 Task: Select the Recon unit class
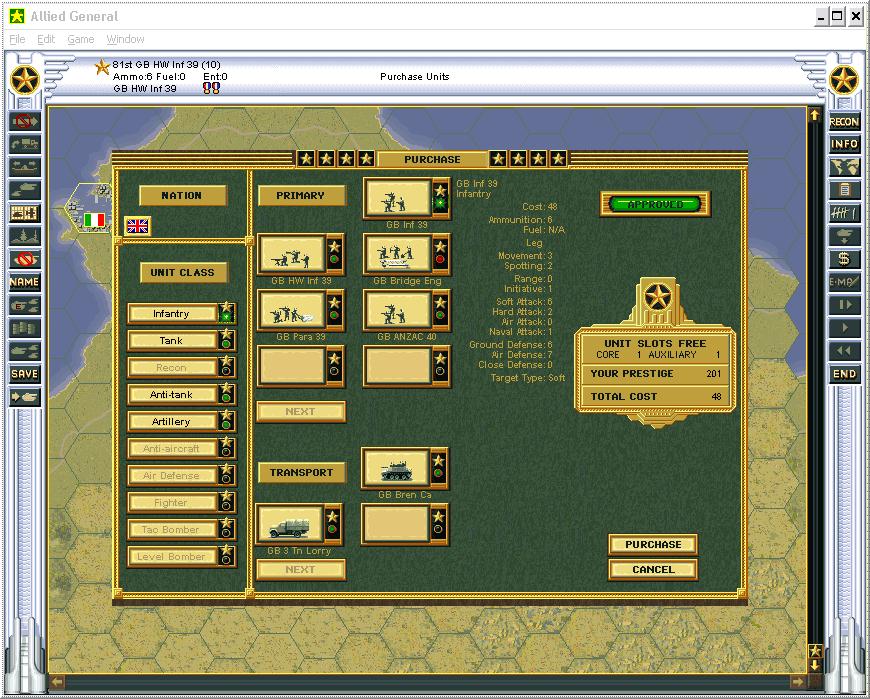coord(171,367)
